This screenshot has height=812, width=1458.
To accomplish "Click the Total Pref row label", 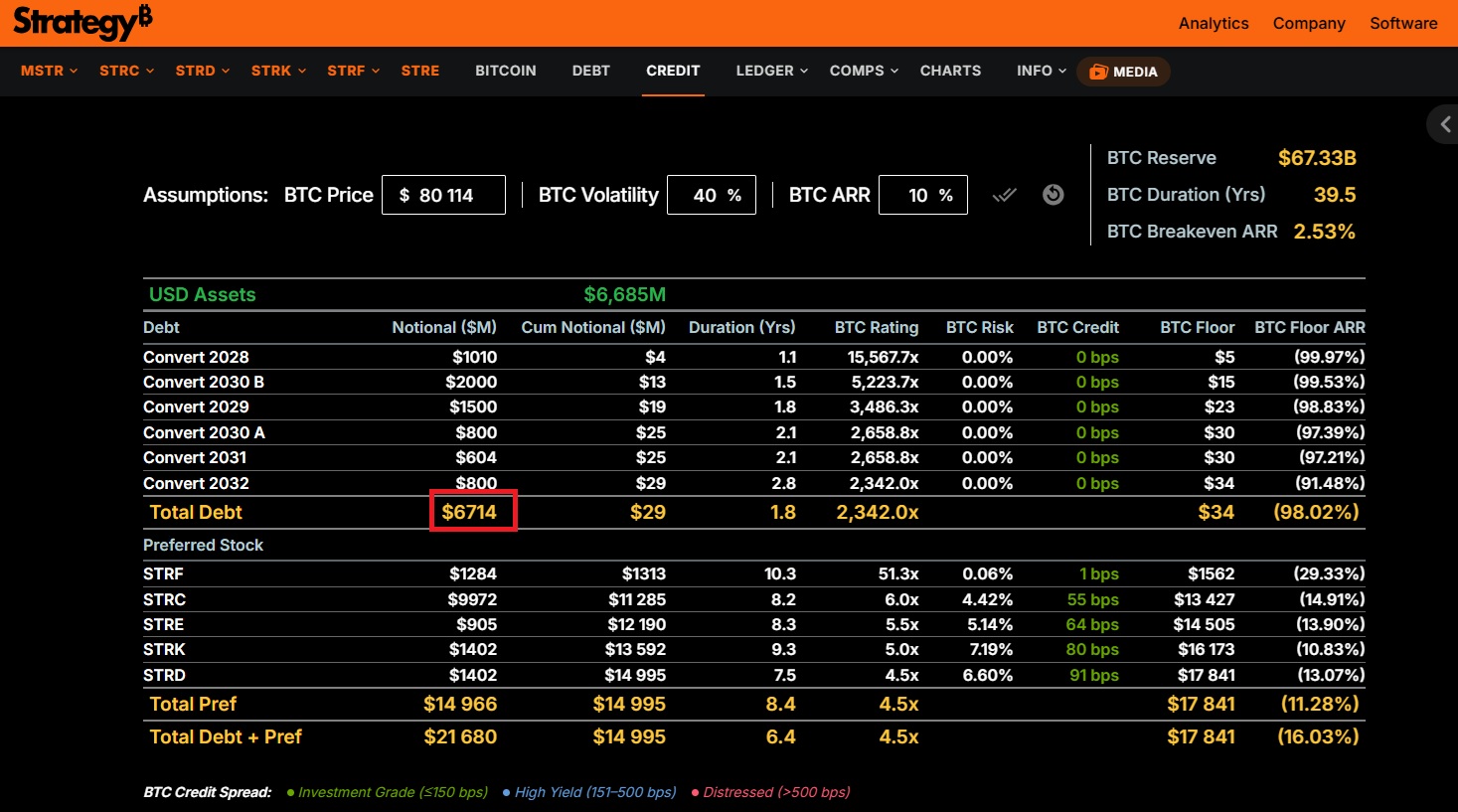I will tap(193, 704).
